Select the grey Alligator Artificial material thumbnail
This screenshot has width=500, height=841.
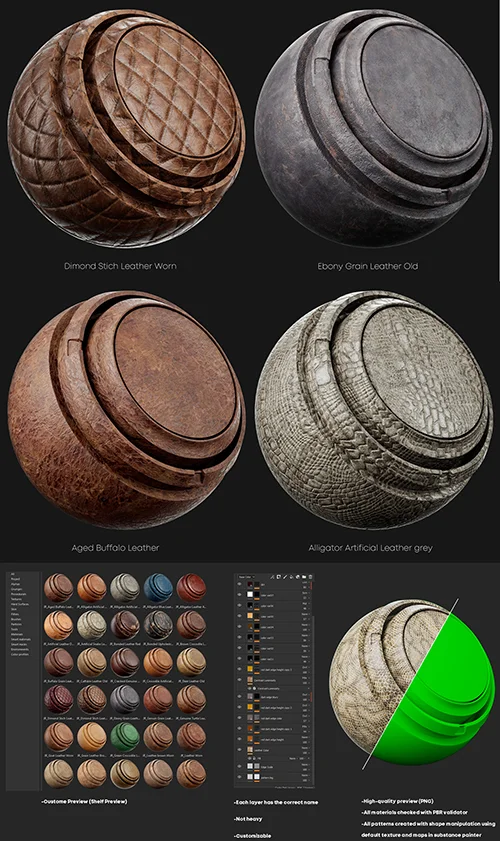coord(125,588)
